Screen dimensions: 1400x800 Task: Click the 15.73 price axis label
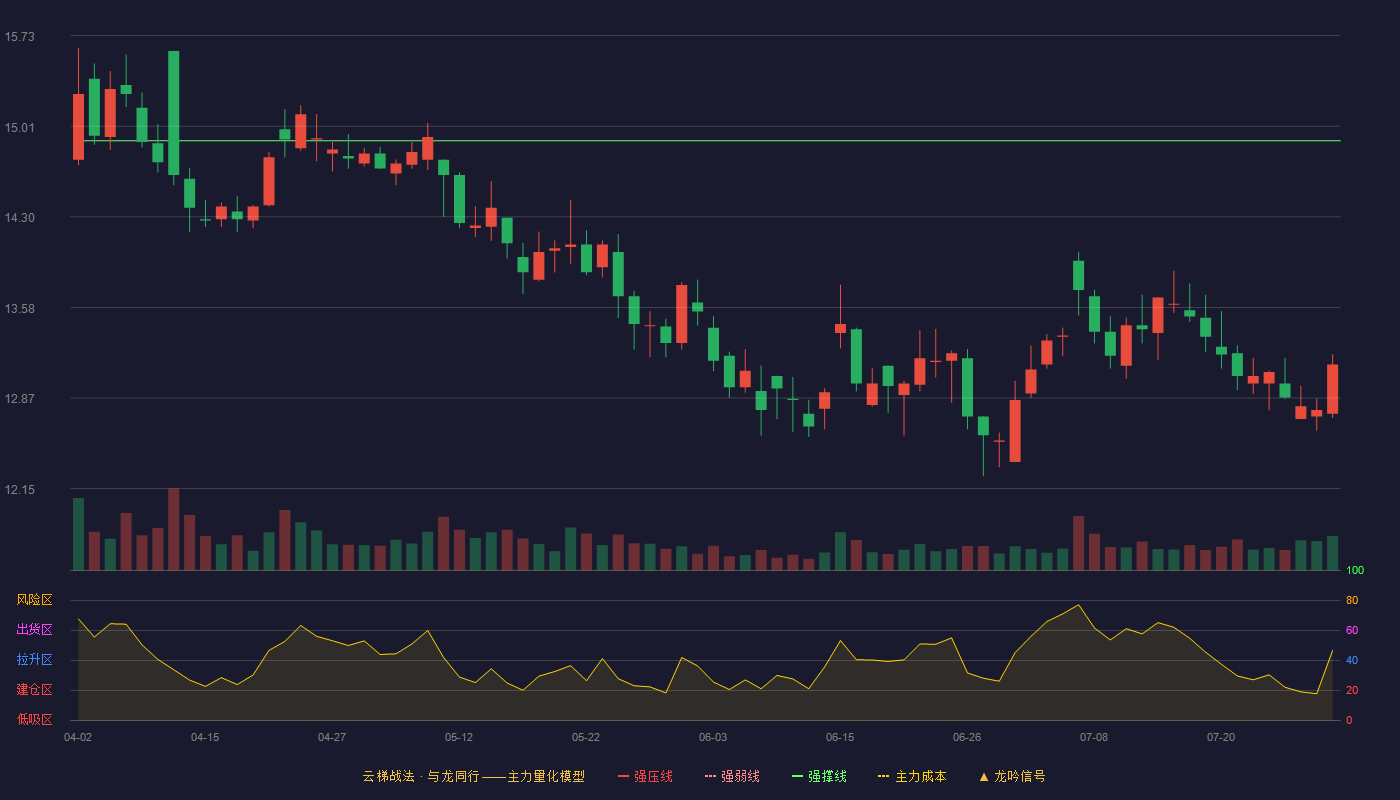point(19,37)
